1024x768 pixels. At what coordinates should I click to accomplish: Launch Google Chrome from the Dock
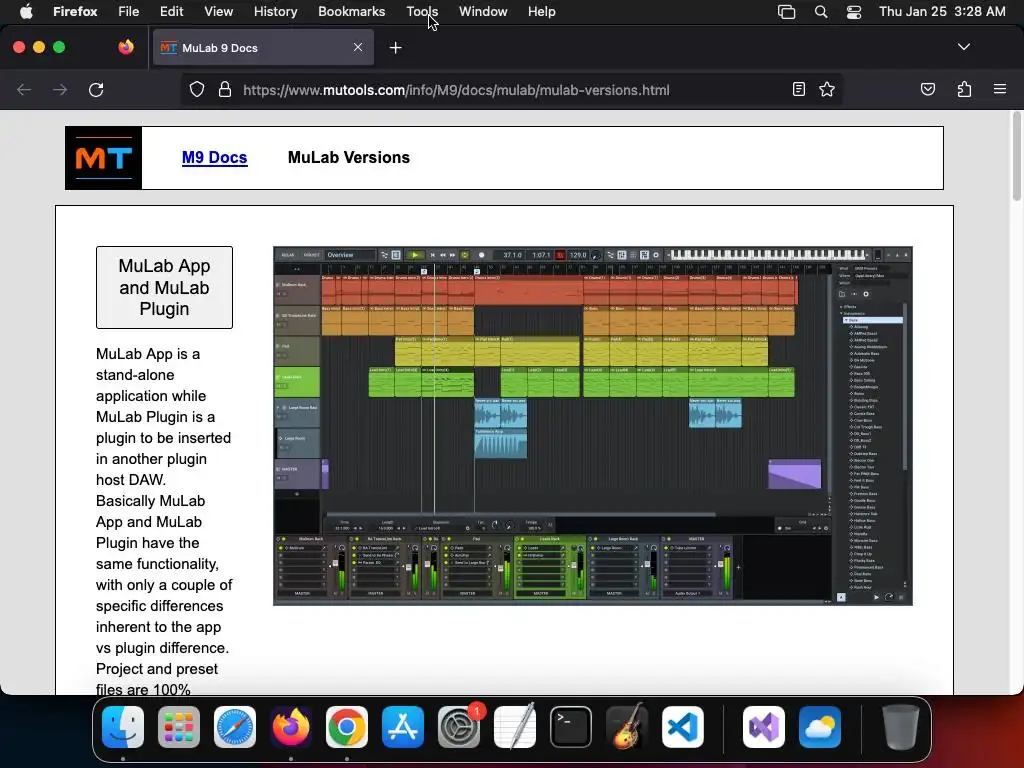[x=347, y=727]
